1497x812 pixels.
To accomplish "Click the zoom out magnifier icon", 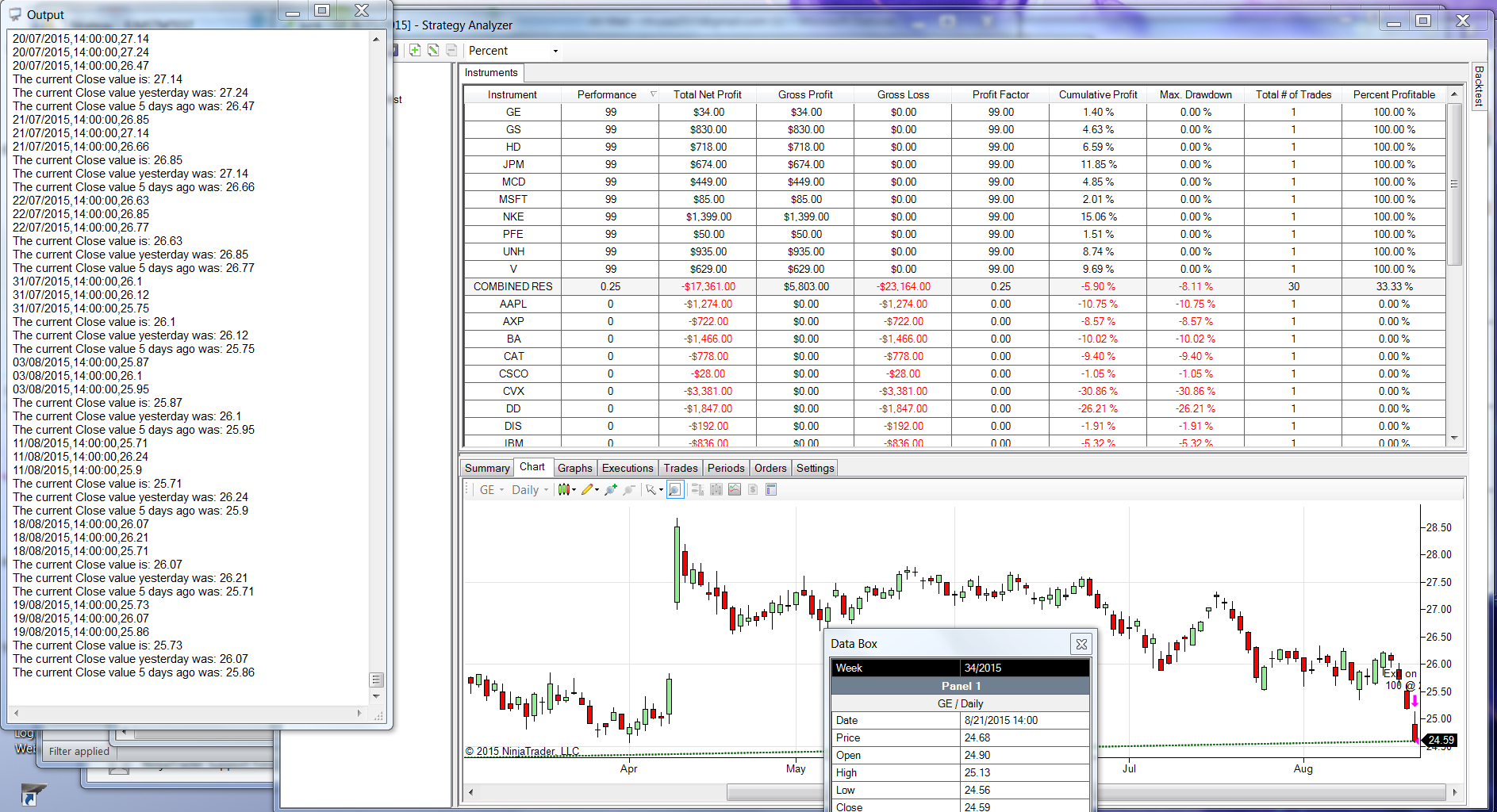I will click(630, 490).
